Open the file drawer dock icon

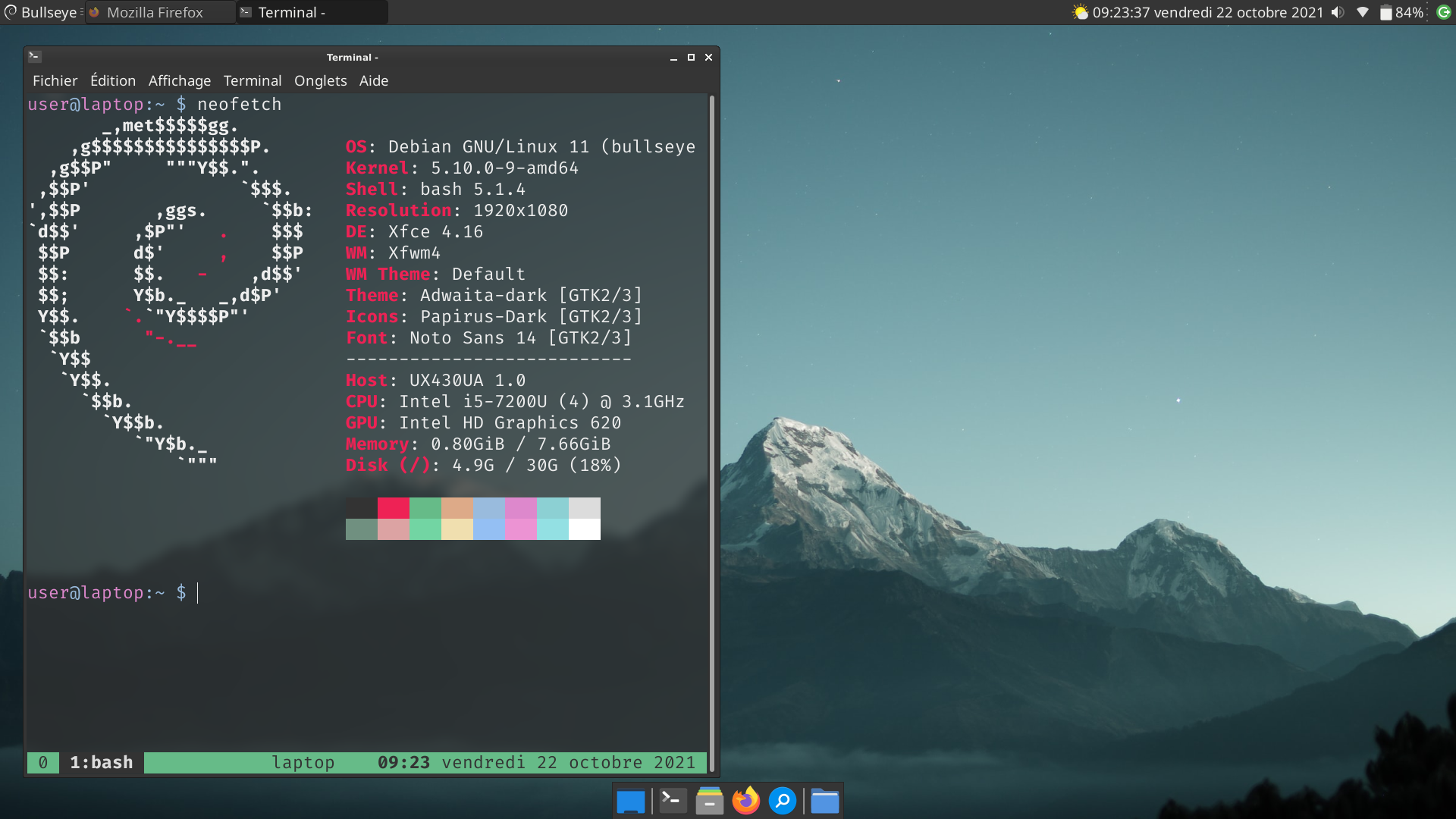(x=709, y=801)
